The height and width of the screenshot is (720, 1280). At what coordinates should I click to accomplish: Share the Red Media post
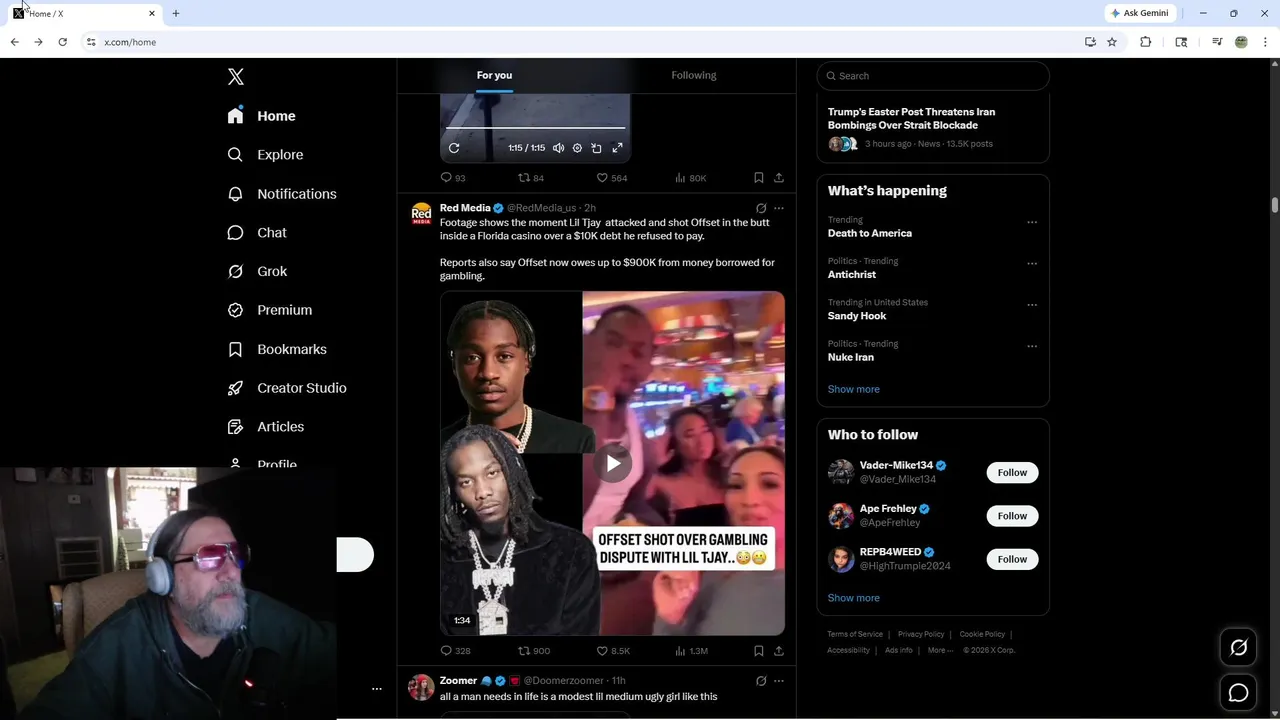[779, 651]
